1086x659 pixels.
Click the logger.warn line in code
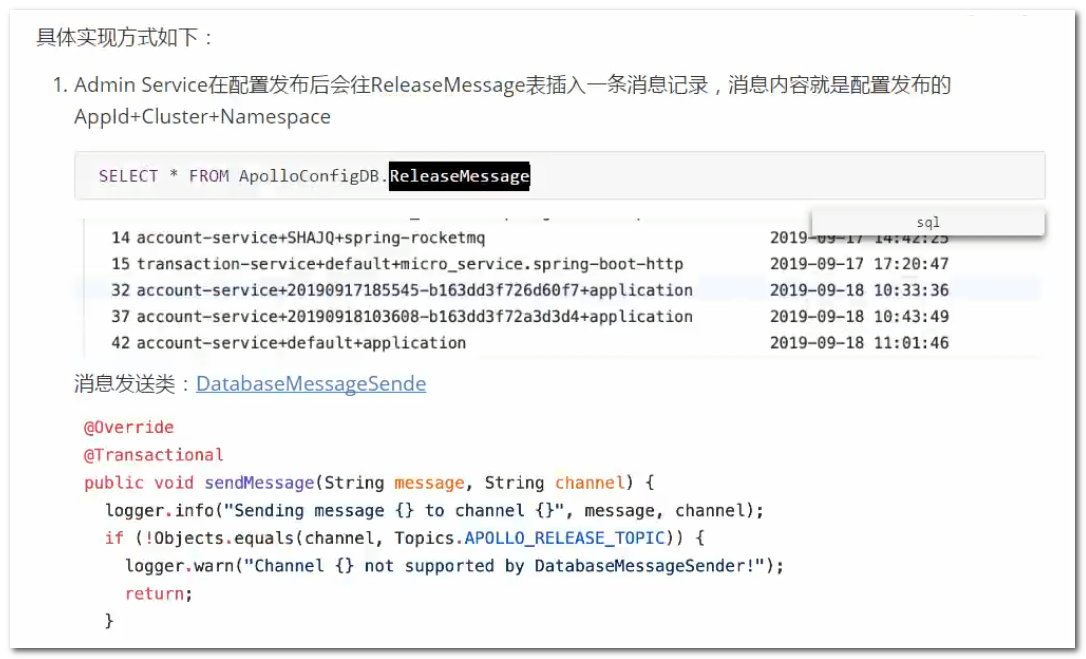(454, 566)
